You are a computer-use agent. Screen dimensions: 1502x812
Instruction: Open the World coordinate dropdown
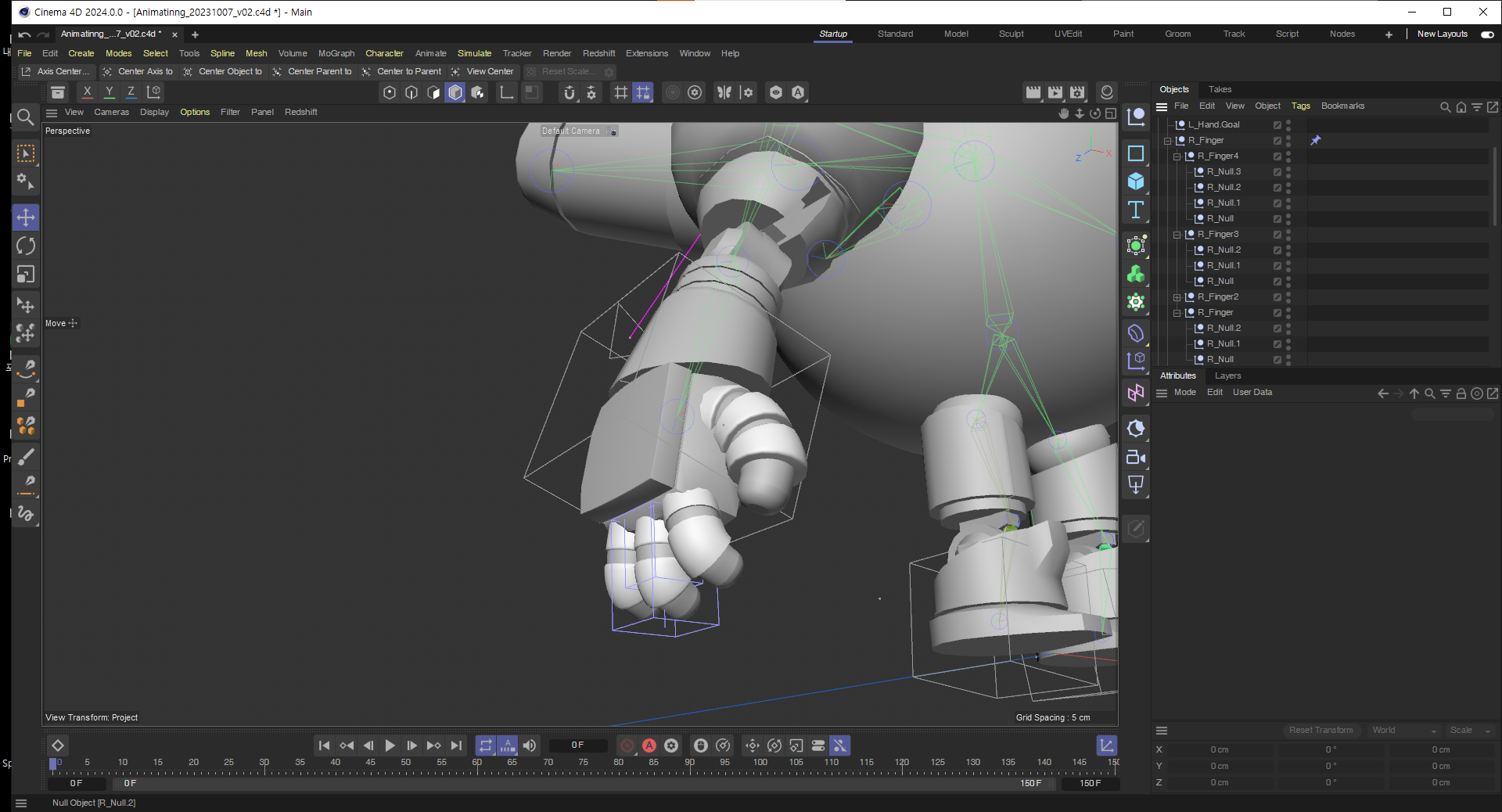pos(1404,731)
